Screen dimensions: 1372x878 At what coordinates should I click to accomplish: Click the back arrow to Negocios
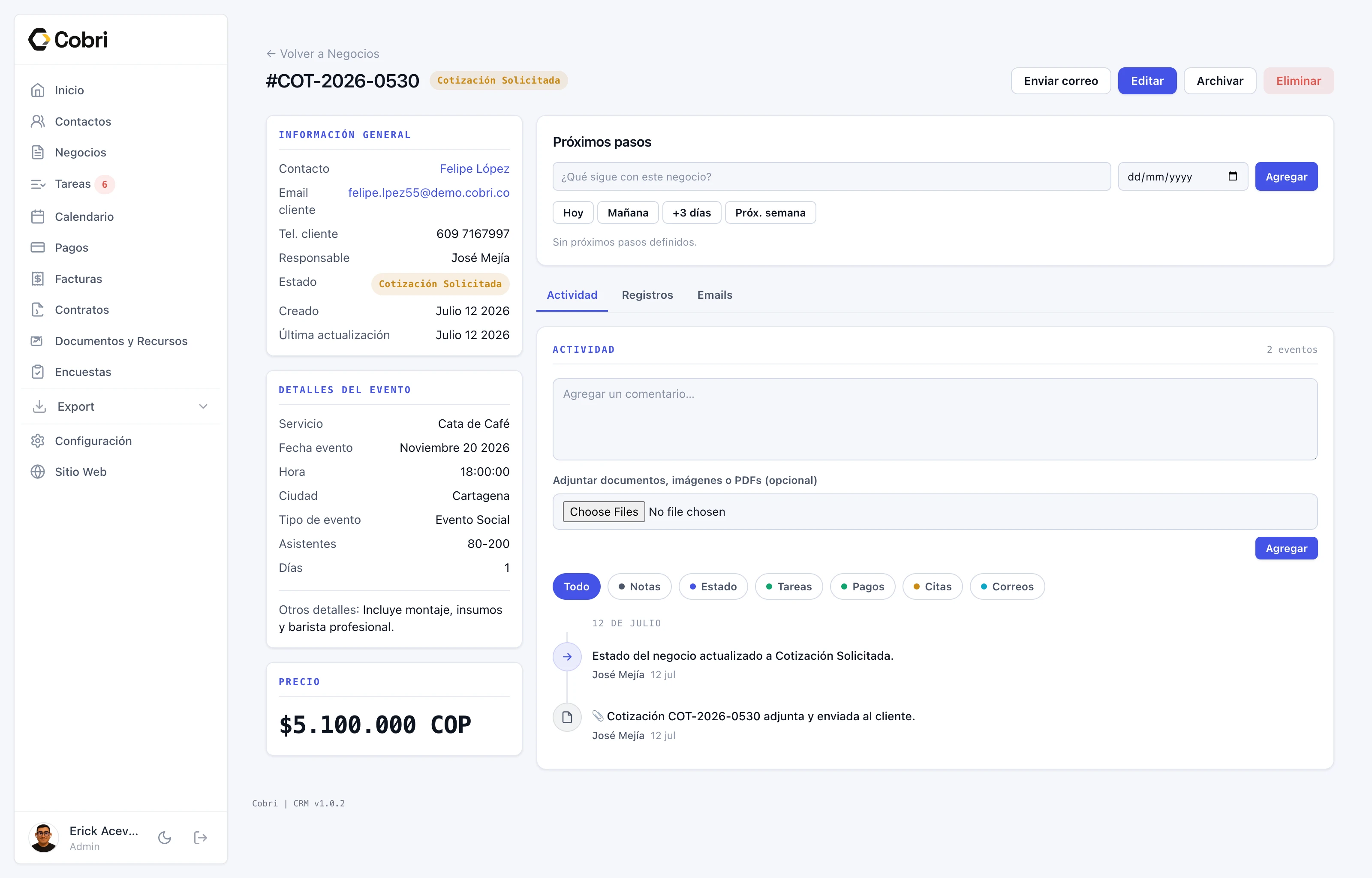point(271,54)
